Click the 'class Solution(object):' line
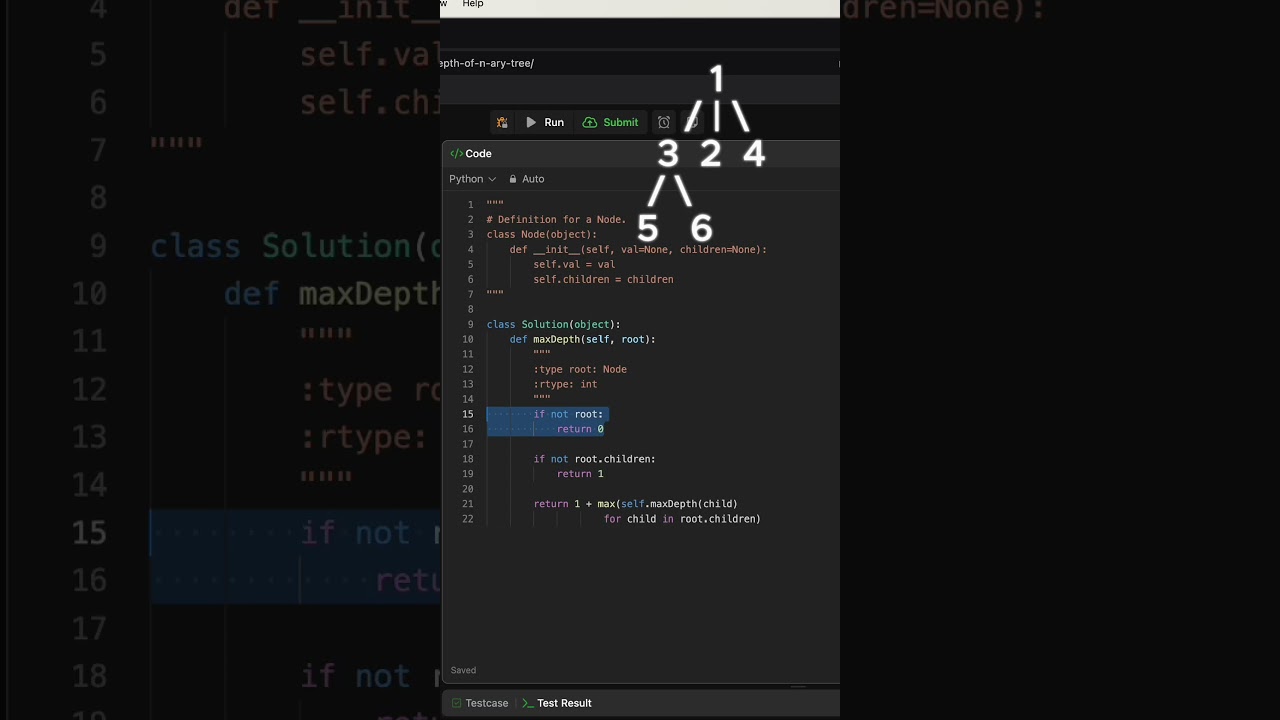The height and width of the screenshot is (720, 1280). [x=553, y=324]
